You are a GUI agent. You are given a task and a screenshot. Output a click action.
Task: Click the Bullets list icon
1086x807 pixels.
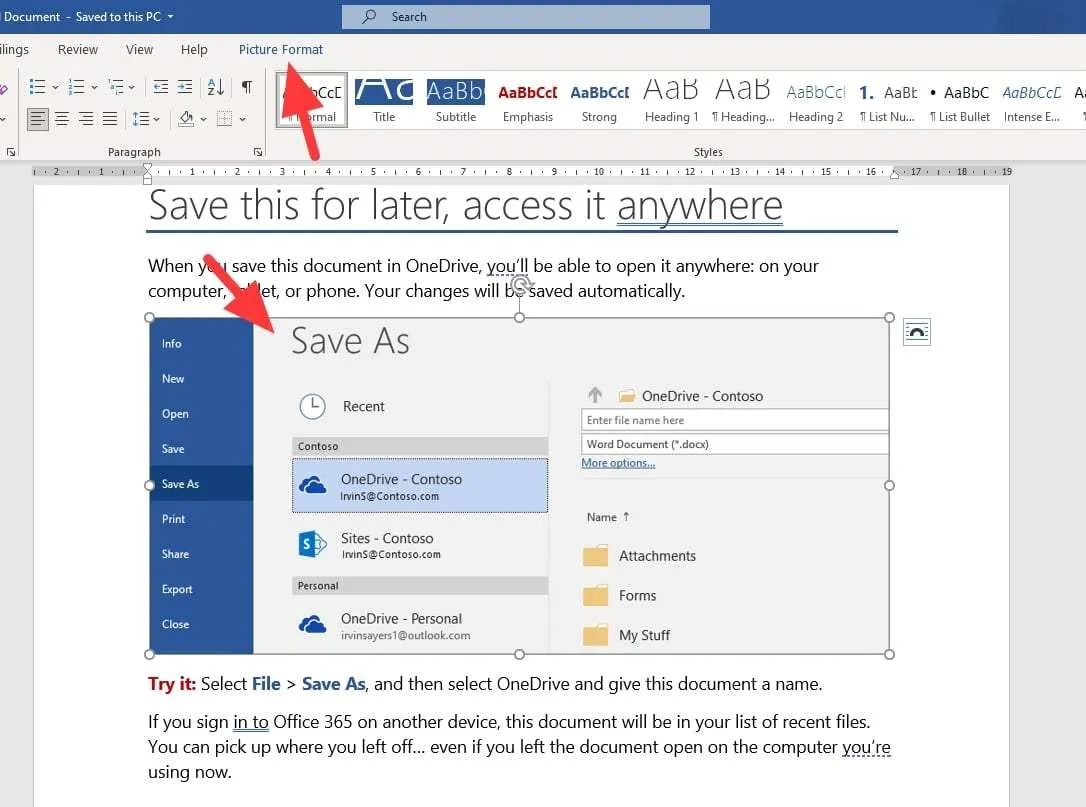[x=37, y=87]
